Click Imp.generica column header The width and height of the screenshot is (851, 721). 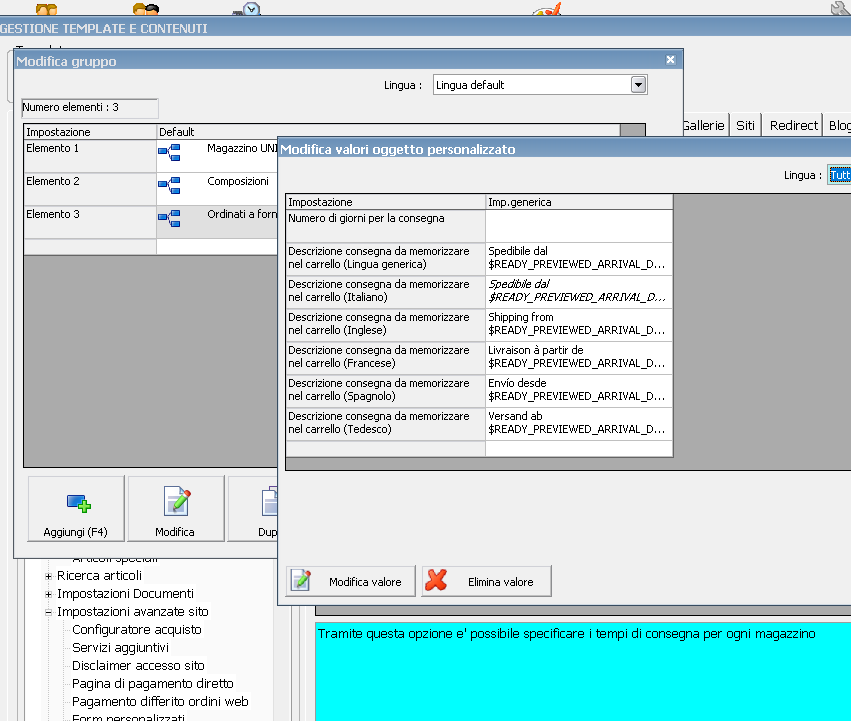click(579, 202)
